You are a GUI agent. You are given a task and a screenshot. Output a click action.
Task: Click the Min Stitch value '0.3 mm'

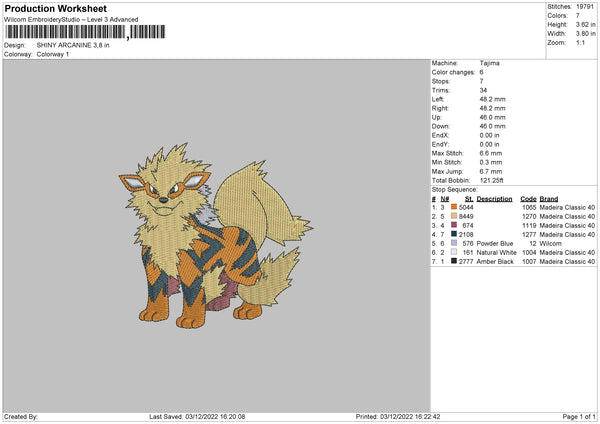coord(491,163)
